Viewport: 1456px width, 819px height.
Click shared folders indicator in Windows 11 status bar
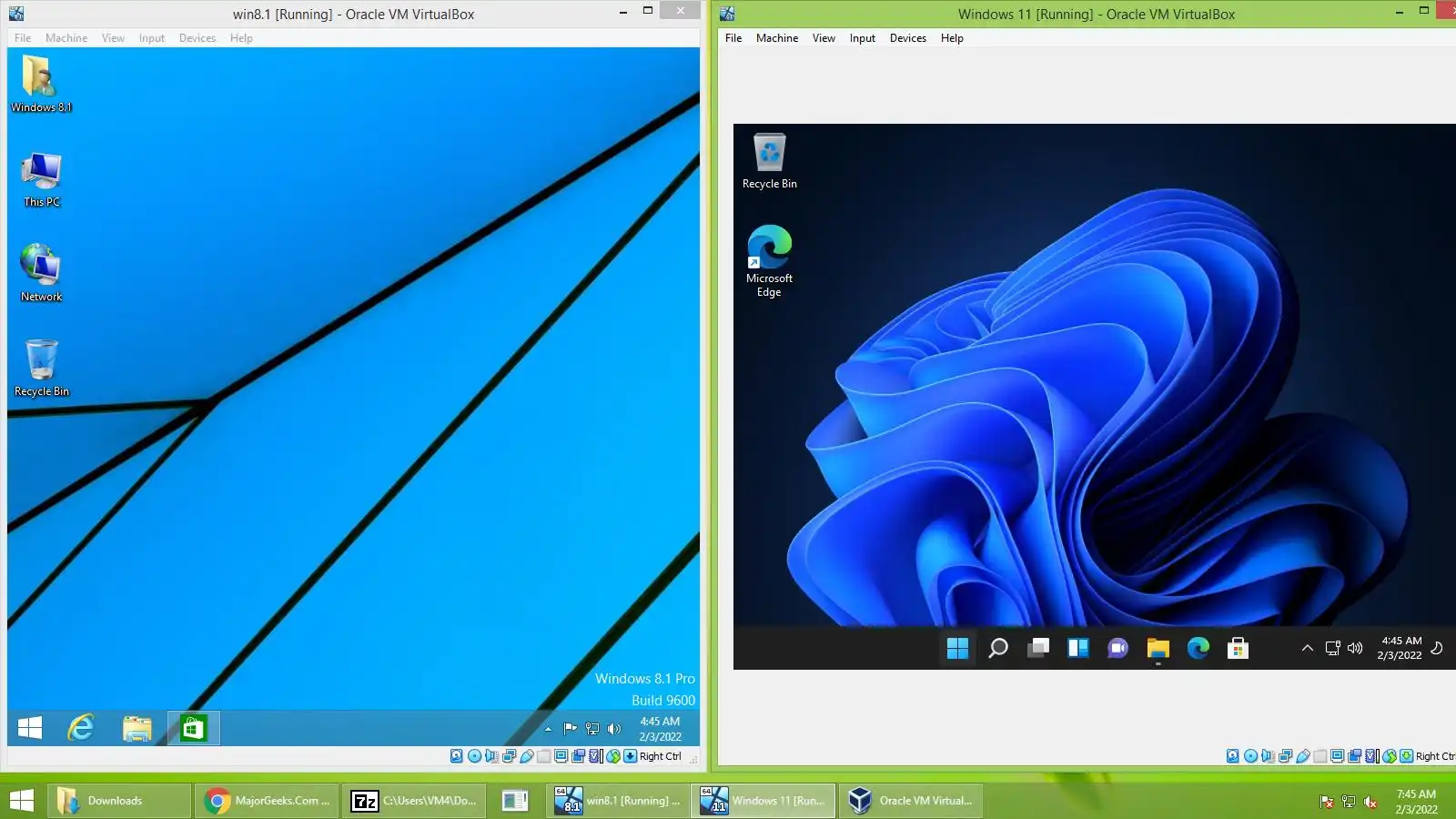tap(1319, 756)
